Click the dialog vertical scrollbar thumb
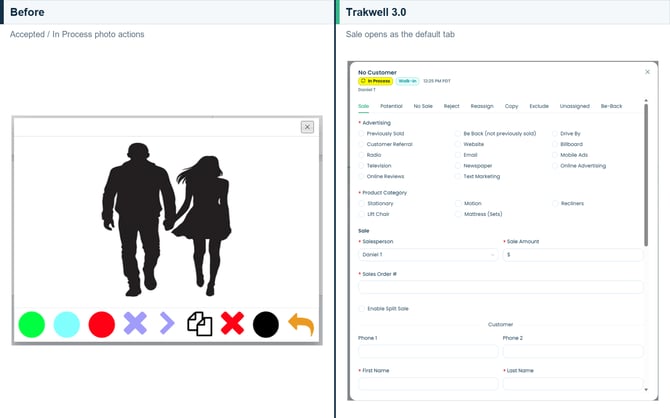 pyautogui.click(x=646, y=174)
